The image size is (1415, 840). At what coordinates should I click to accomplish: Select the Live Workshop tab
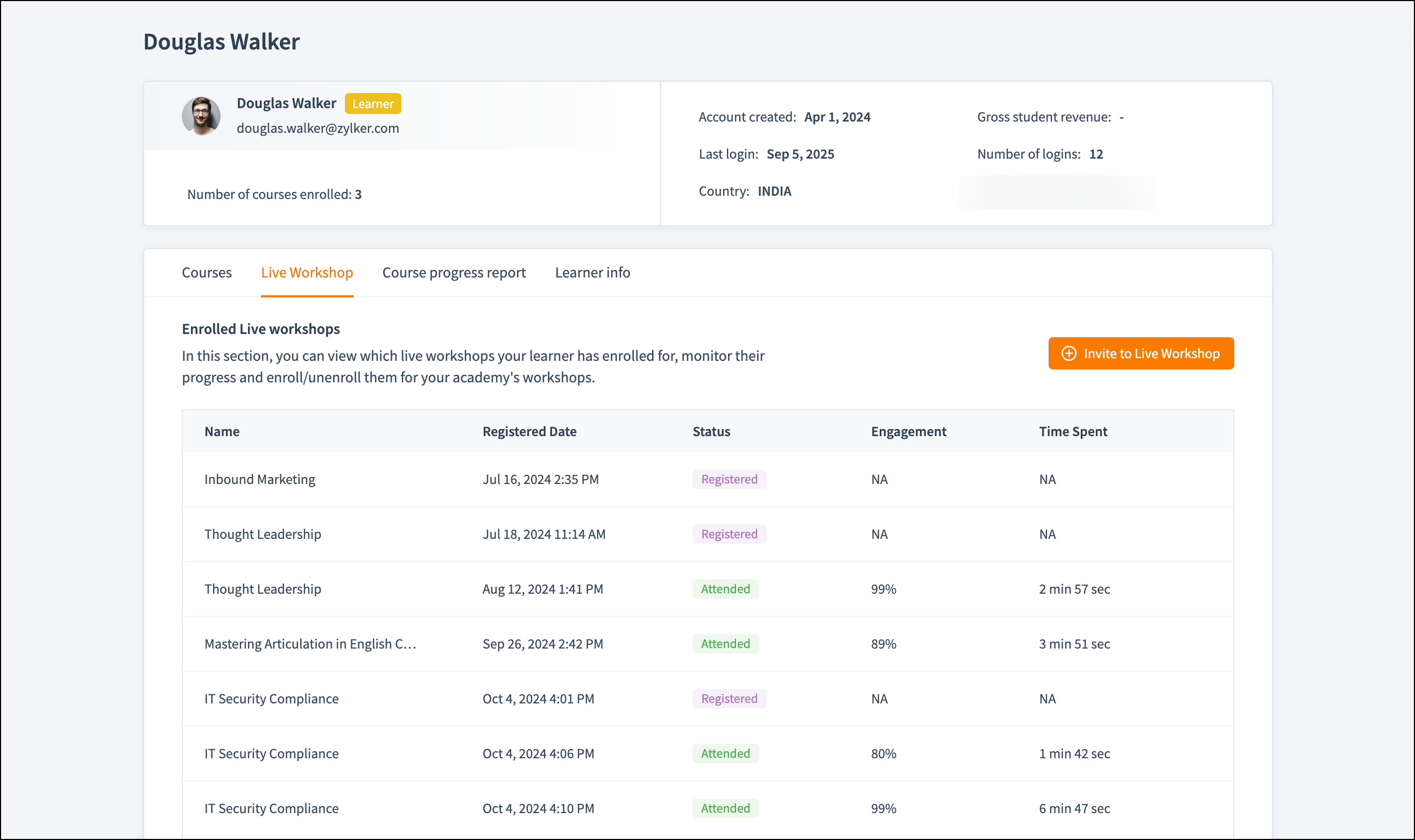[307, 272]
